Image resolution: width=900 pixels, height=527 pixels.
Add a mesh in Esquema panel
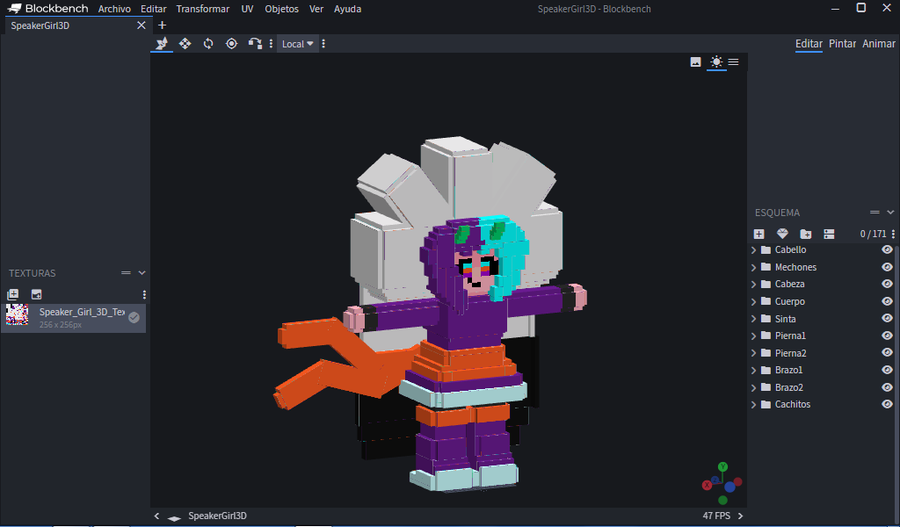(782, 234)
